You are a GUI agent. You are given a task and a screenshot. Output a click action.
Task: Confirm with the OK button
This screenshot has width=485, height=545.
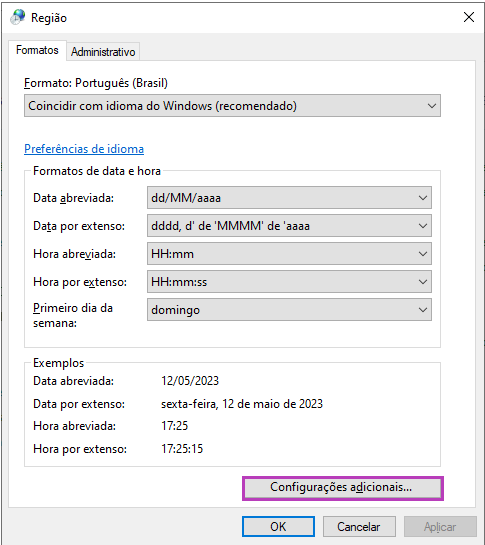[278, 526]
